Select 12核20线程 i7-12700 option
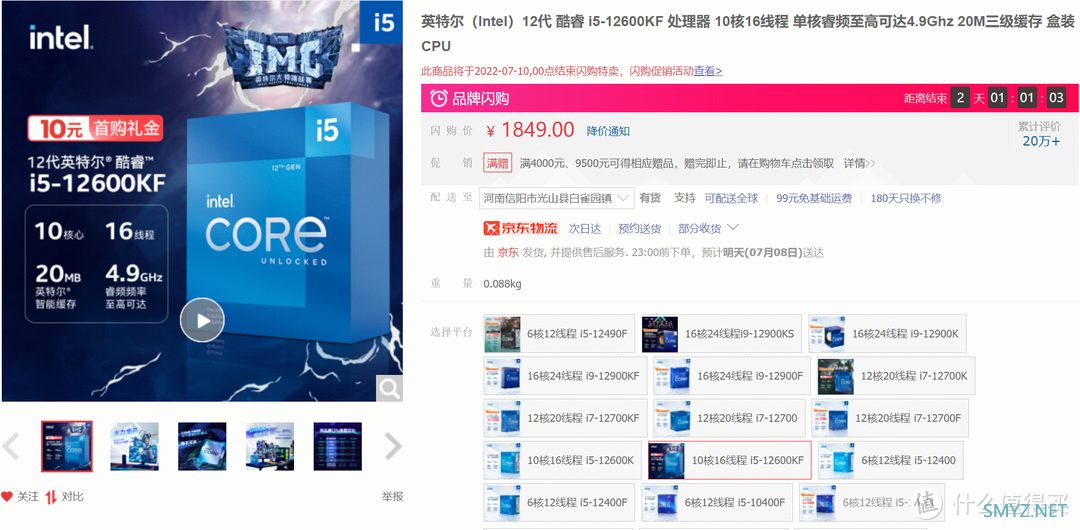 (x=729, y=418)
